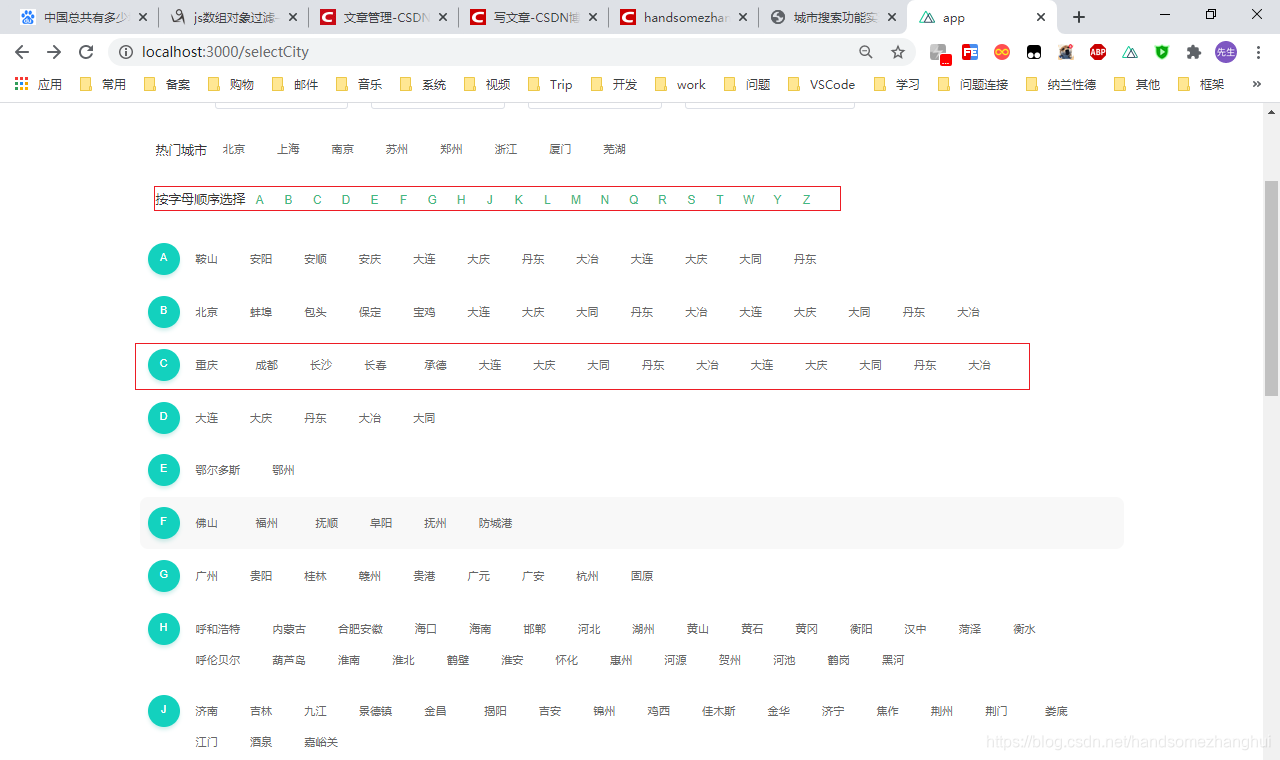
Task: View site information icon beside localhost URL
Action: pos(126,52)
